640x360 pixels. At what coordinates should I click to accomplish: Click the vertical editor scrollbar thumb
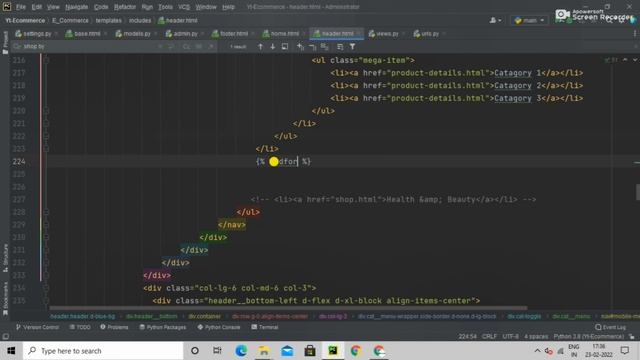pyautogui.click(x=638, y=192)
